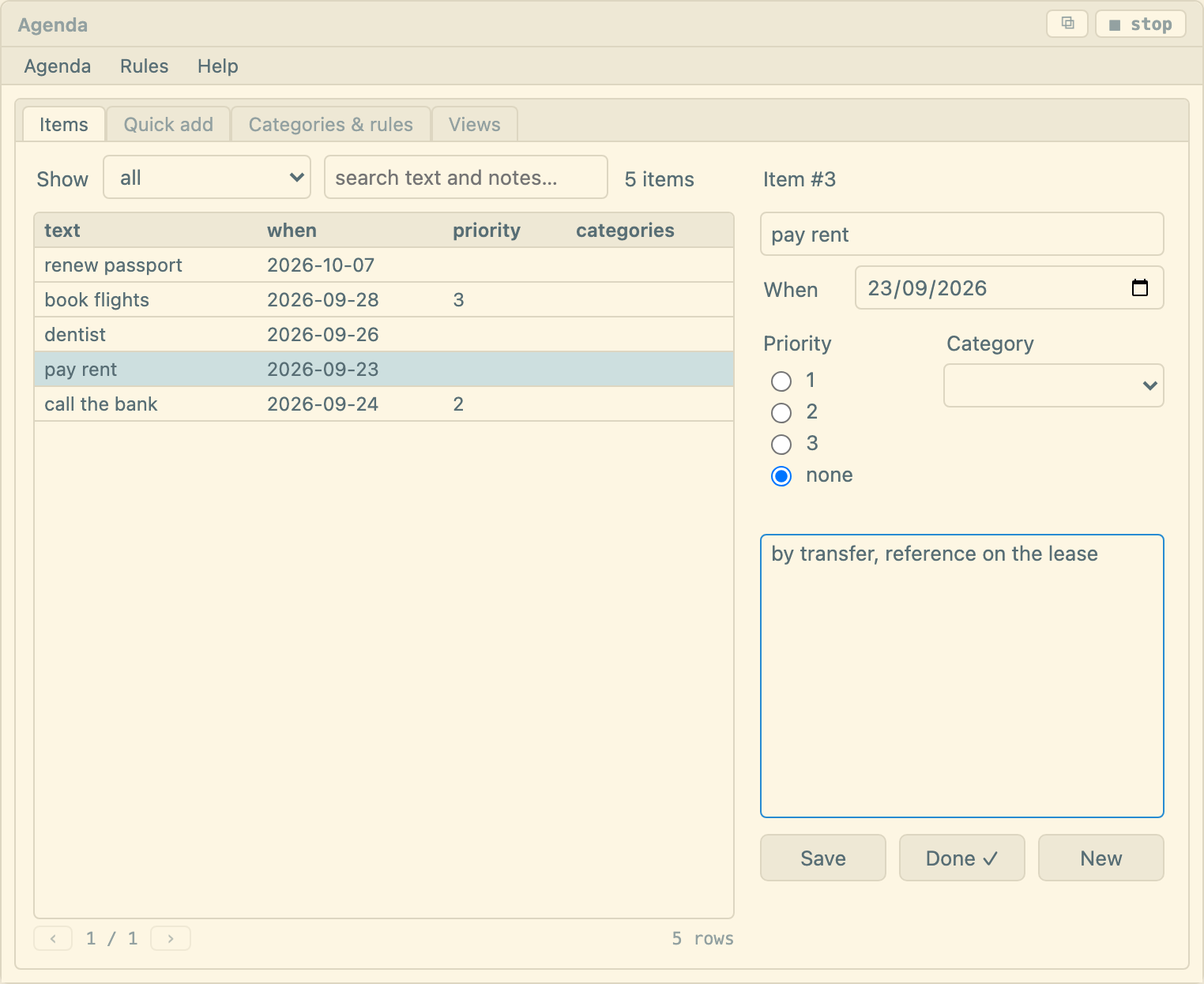Open the Help menu
This screenshot has height=984, width=1204.
pyautogui.click(x=218, y=66)
